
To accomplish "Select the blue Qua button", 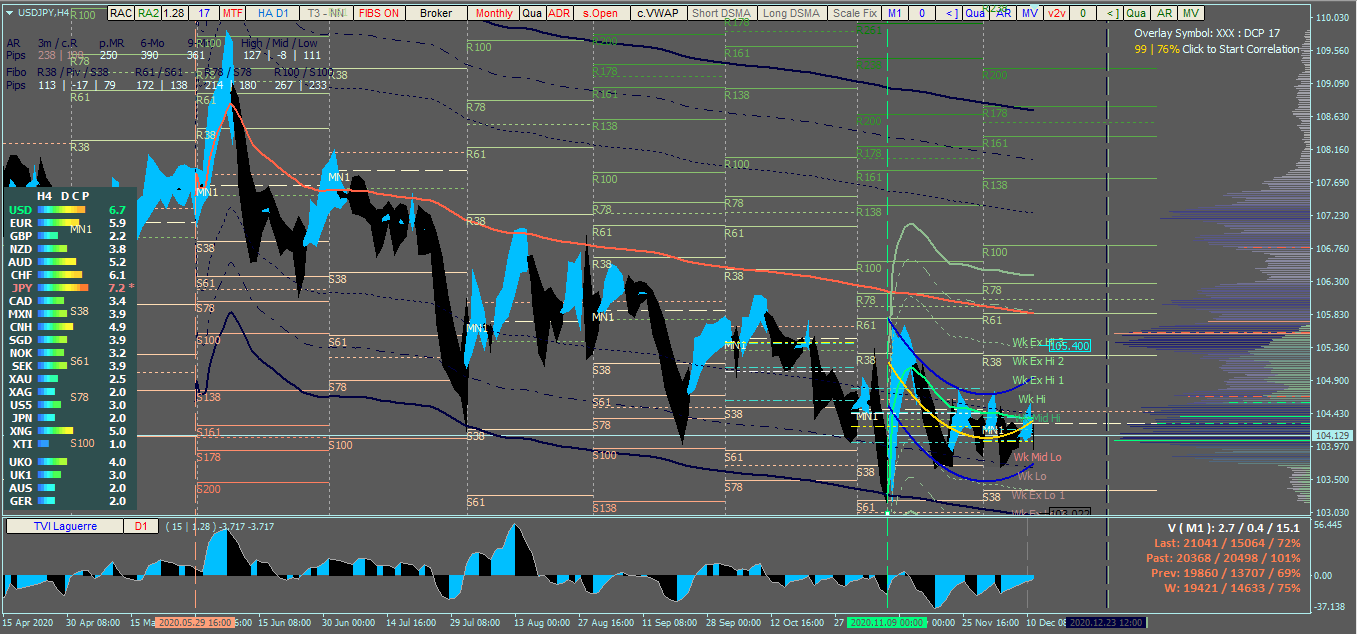I will [975, 13].
